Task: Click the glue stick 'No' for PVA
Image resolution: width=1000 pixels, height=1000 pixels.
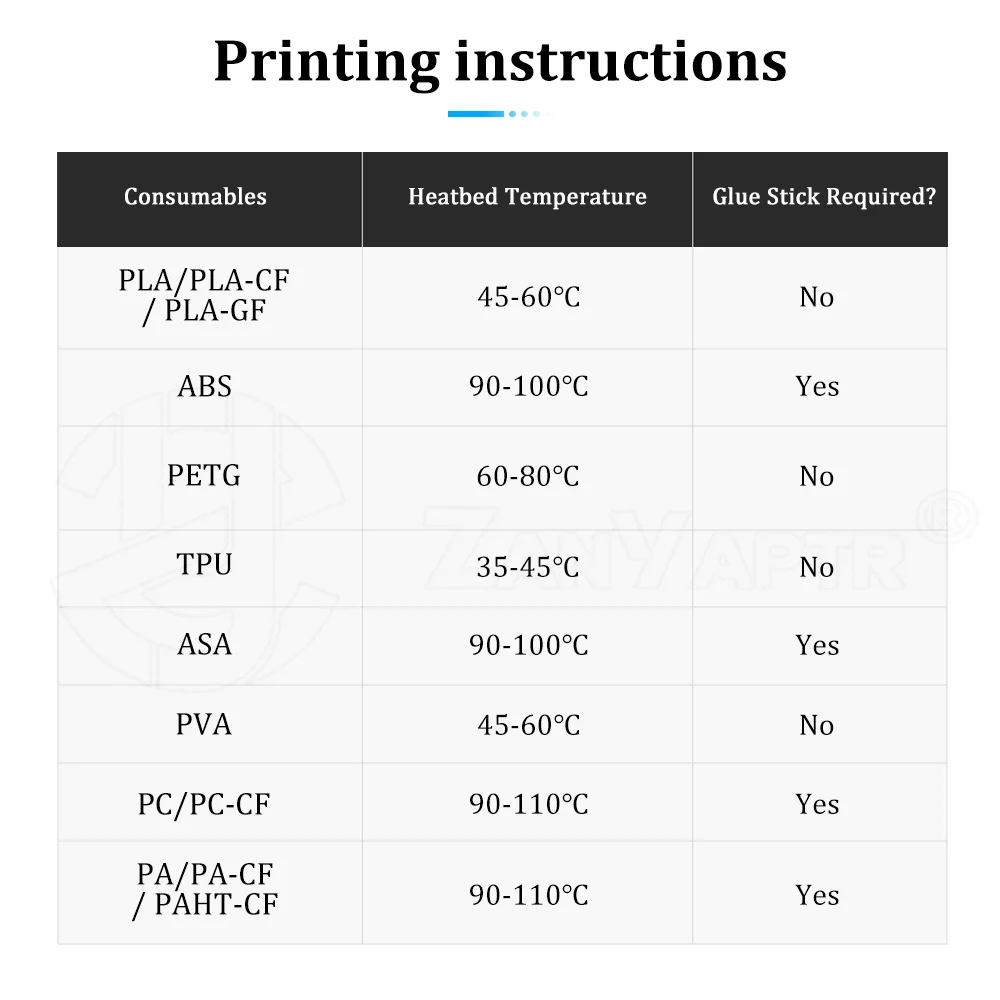Action: (817, 725)
